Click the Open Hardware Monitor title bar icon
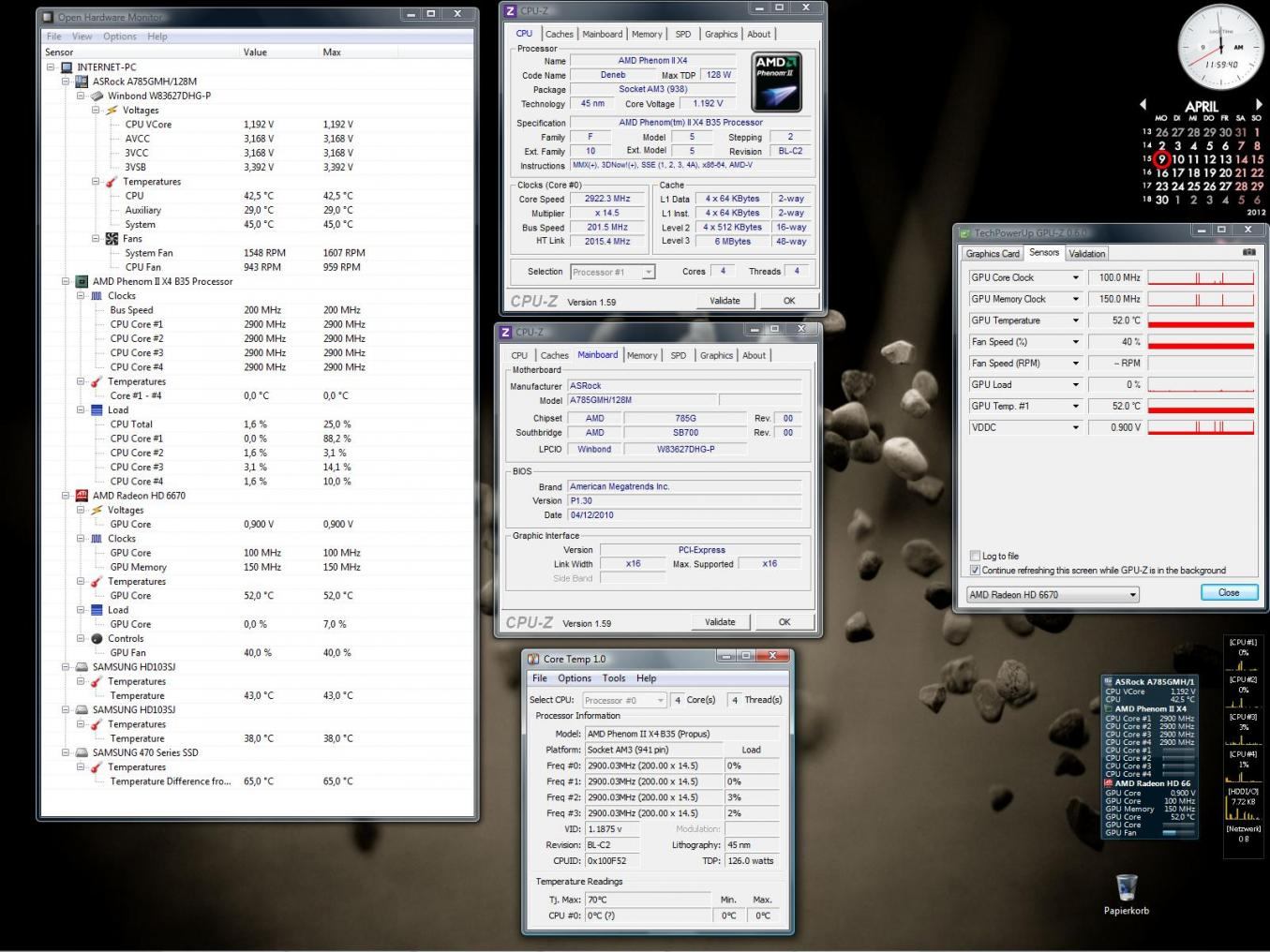Image resolution: width=1270 pixels, height=952 pixels. coord(48,17)
